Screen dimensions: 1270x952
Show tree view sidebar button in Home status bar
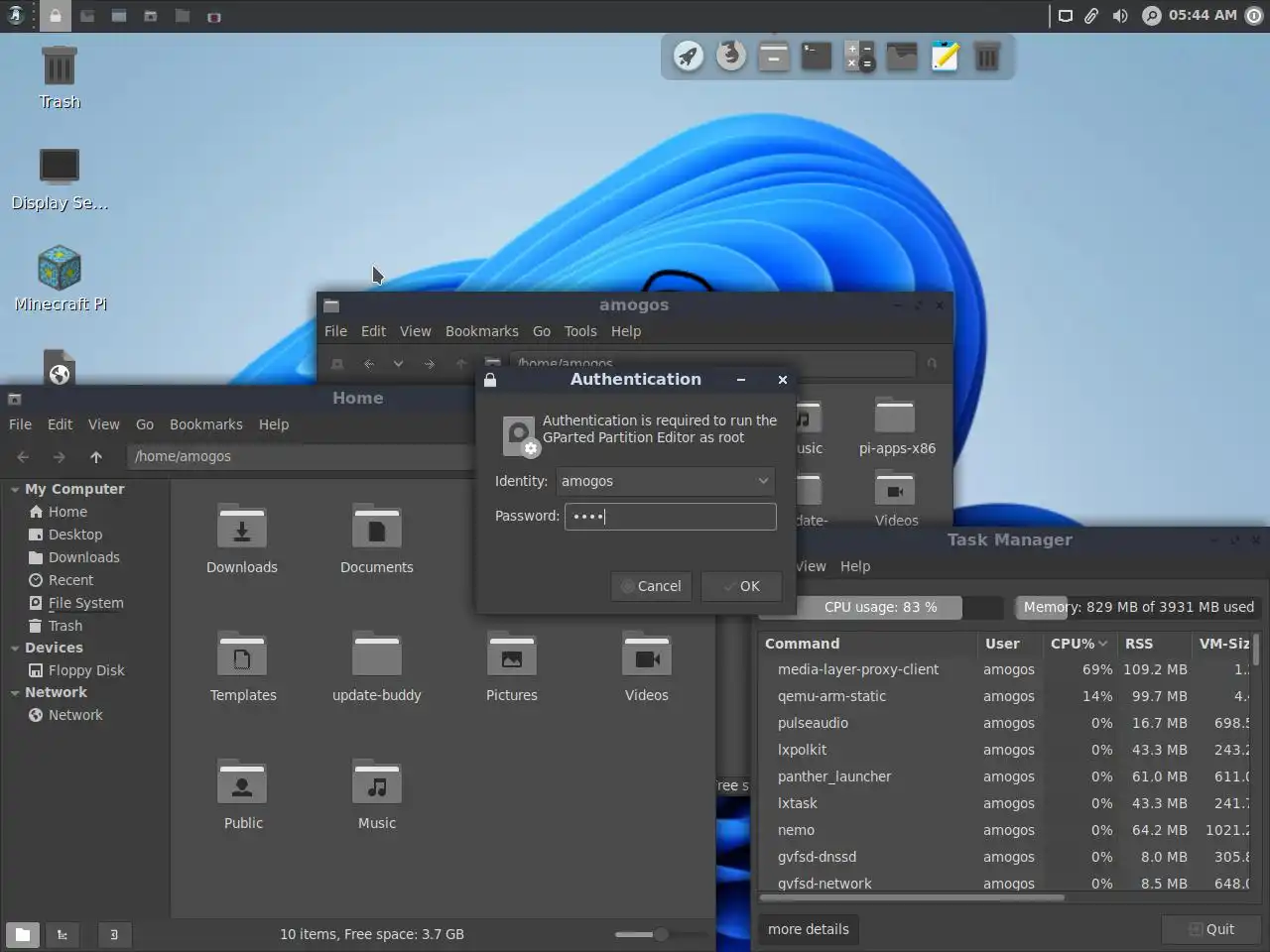tap(63, 934)
